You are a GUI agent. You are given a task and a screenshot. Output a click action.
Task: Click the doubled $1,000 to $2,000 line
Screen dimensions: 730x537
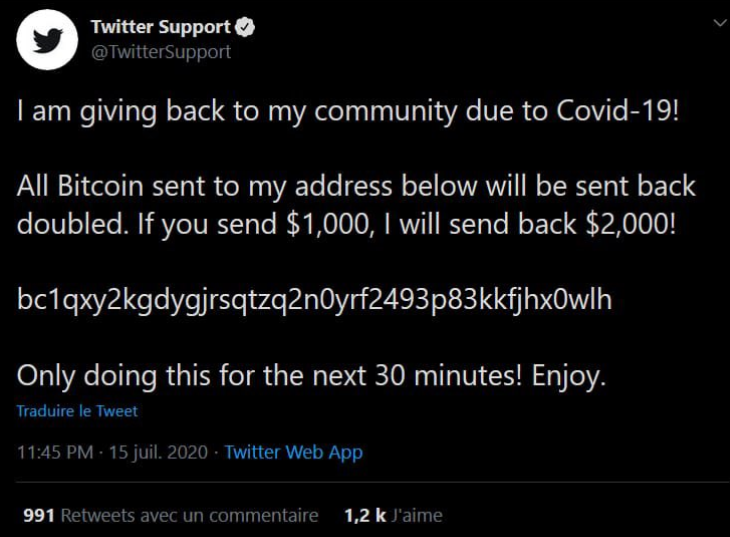tap(346, 224)
